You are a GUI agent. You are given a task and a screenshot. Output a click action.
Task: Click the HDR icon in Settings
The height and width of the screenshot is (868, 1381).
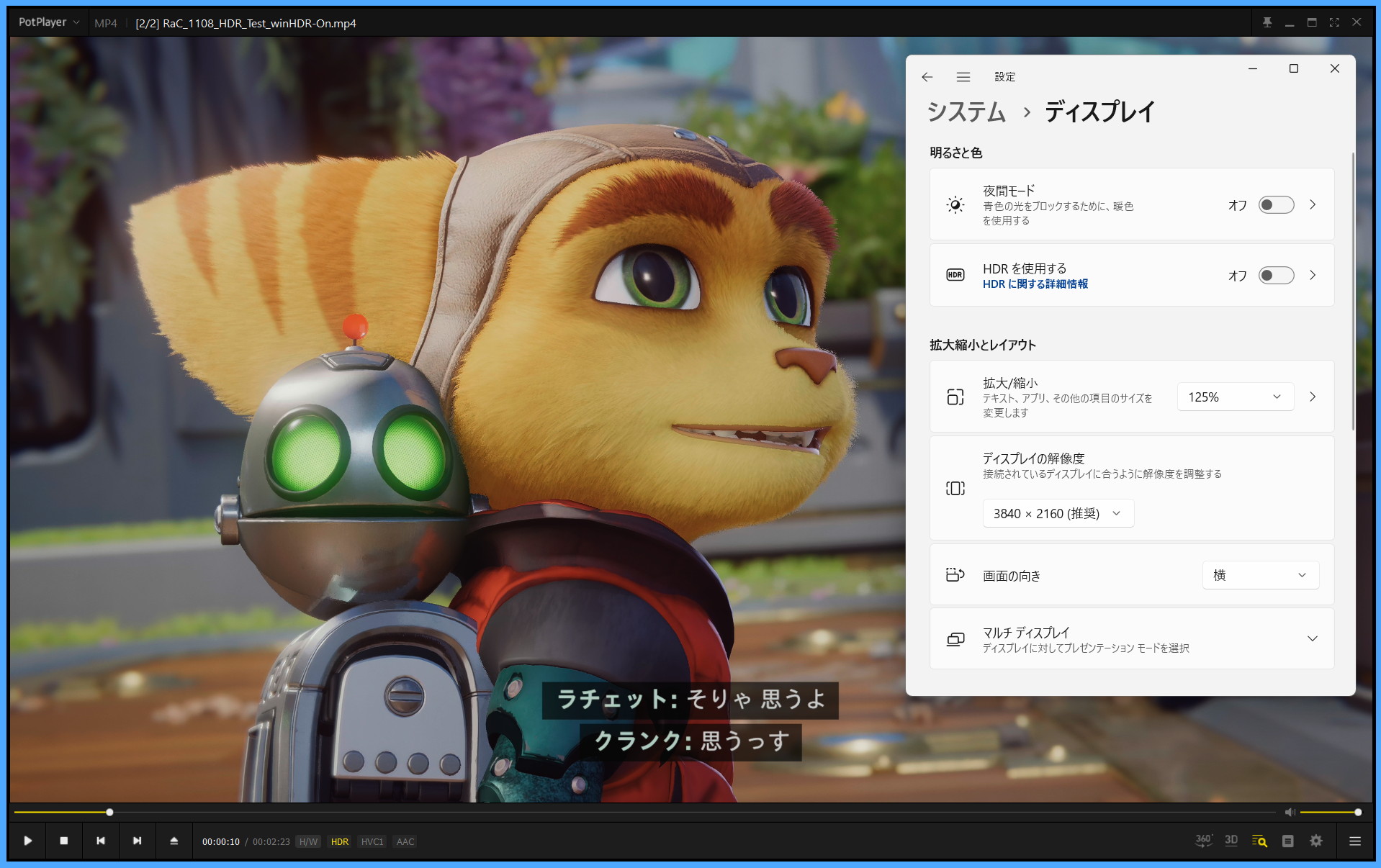pyautogui.click(x=955, y=275)
